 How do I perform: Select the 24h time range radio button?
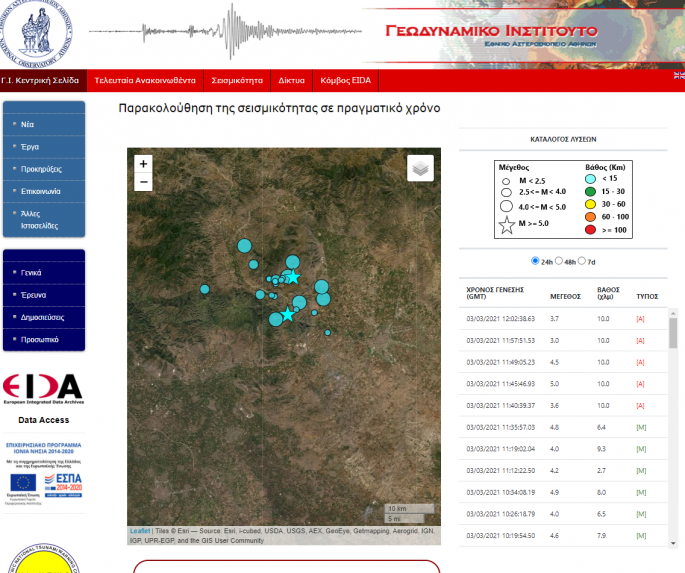click(x=535, y=260)
